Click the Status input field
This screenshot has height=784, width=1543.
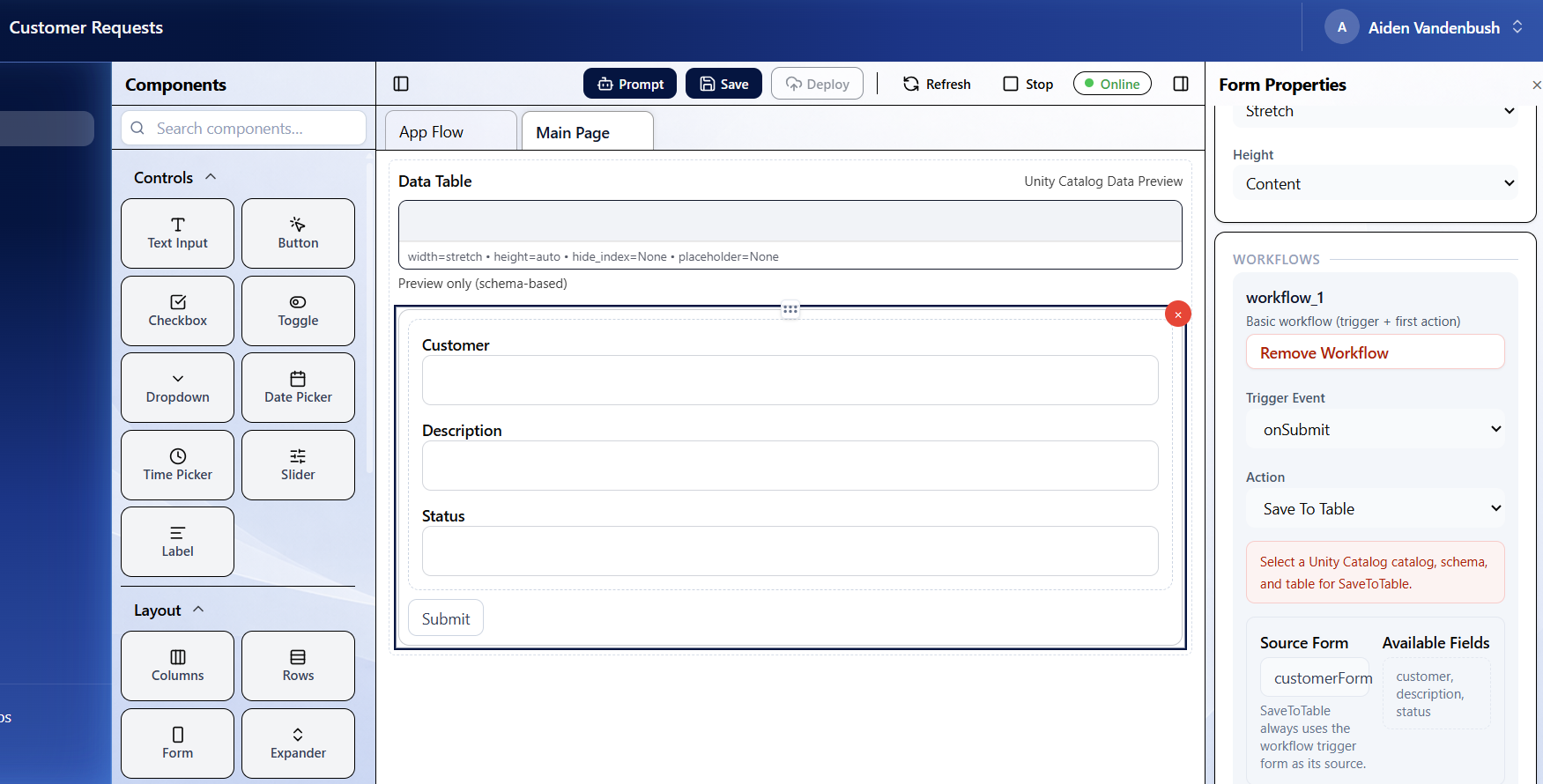tap(790, 551)
